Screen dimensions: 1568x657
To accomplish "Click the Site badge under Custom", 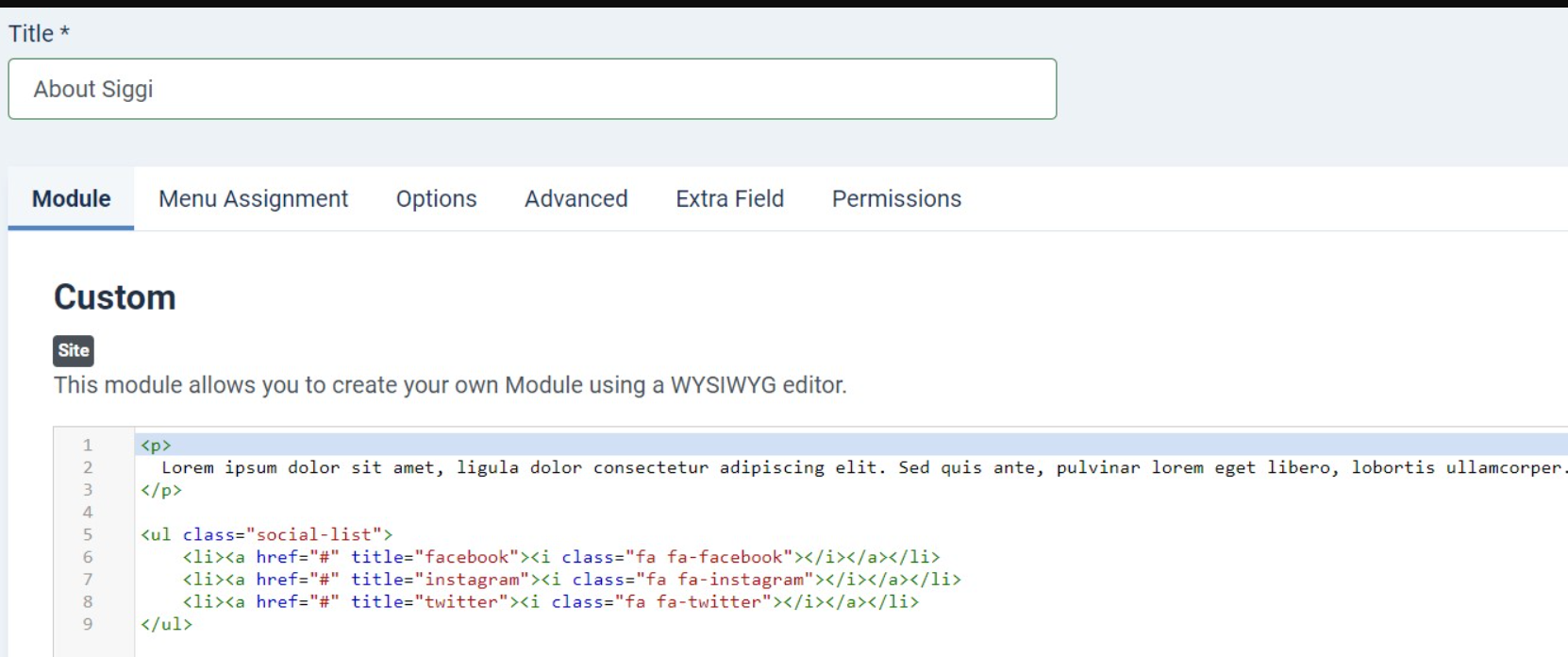I will [x=74, y=350].
